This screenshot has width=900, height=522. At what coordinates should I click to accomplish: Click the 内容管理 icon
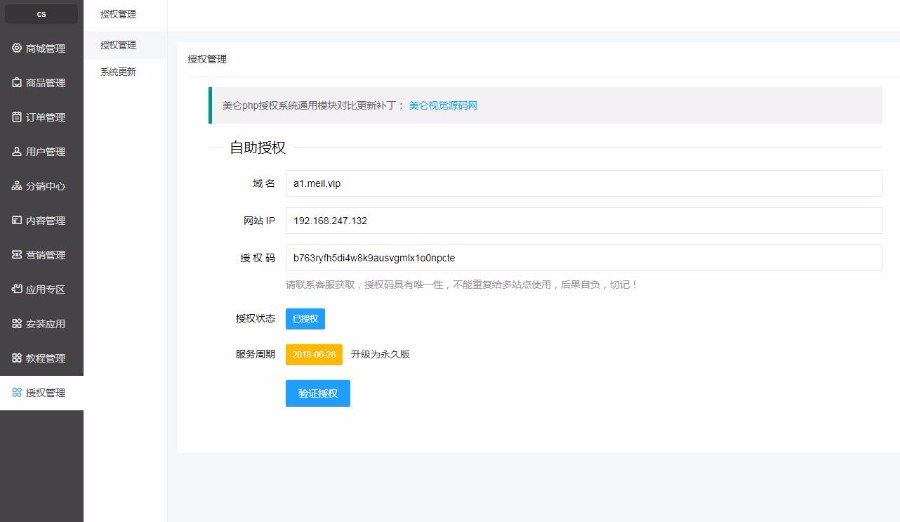[17, 221]
